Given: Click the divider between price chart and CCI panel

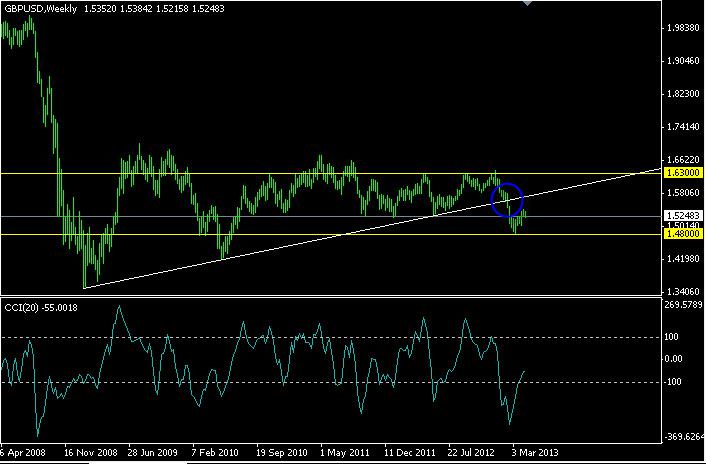Looking at the screenshot, I should 330,296.
